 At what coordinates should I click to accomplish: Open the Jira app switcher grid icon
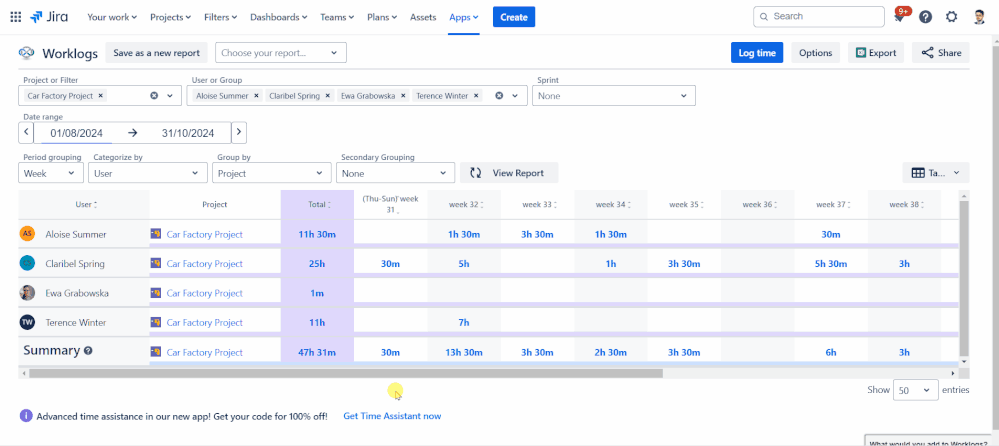pyautogui.click(x=16, y=17)
